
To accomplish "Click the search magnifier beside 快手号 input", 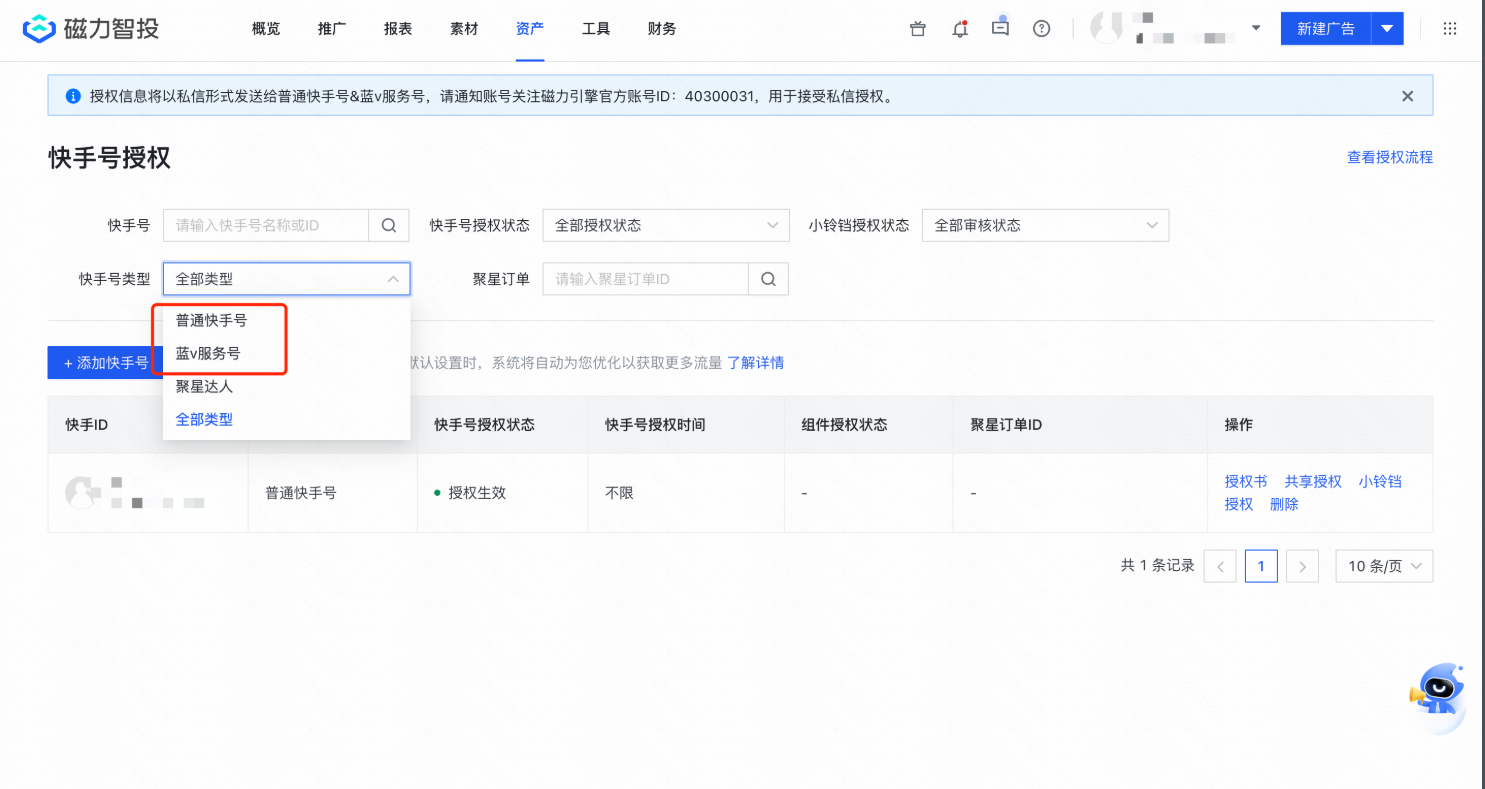I will [388, 225].
